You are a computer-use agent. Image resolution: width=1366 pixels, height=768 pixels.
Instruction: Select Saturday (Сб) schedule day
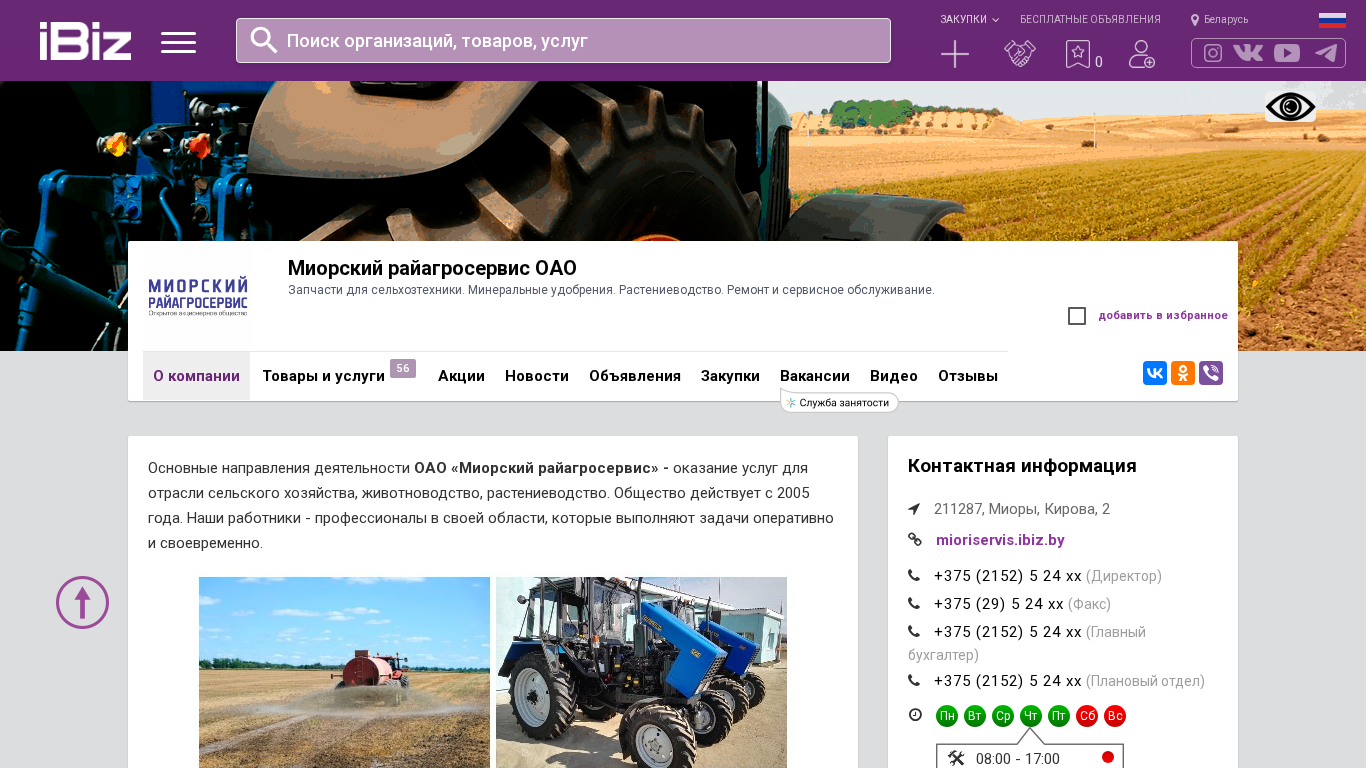(1087, 716)
